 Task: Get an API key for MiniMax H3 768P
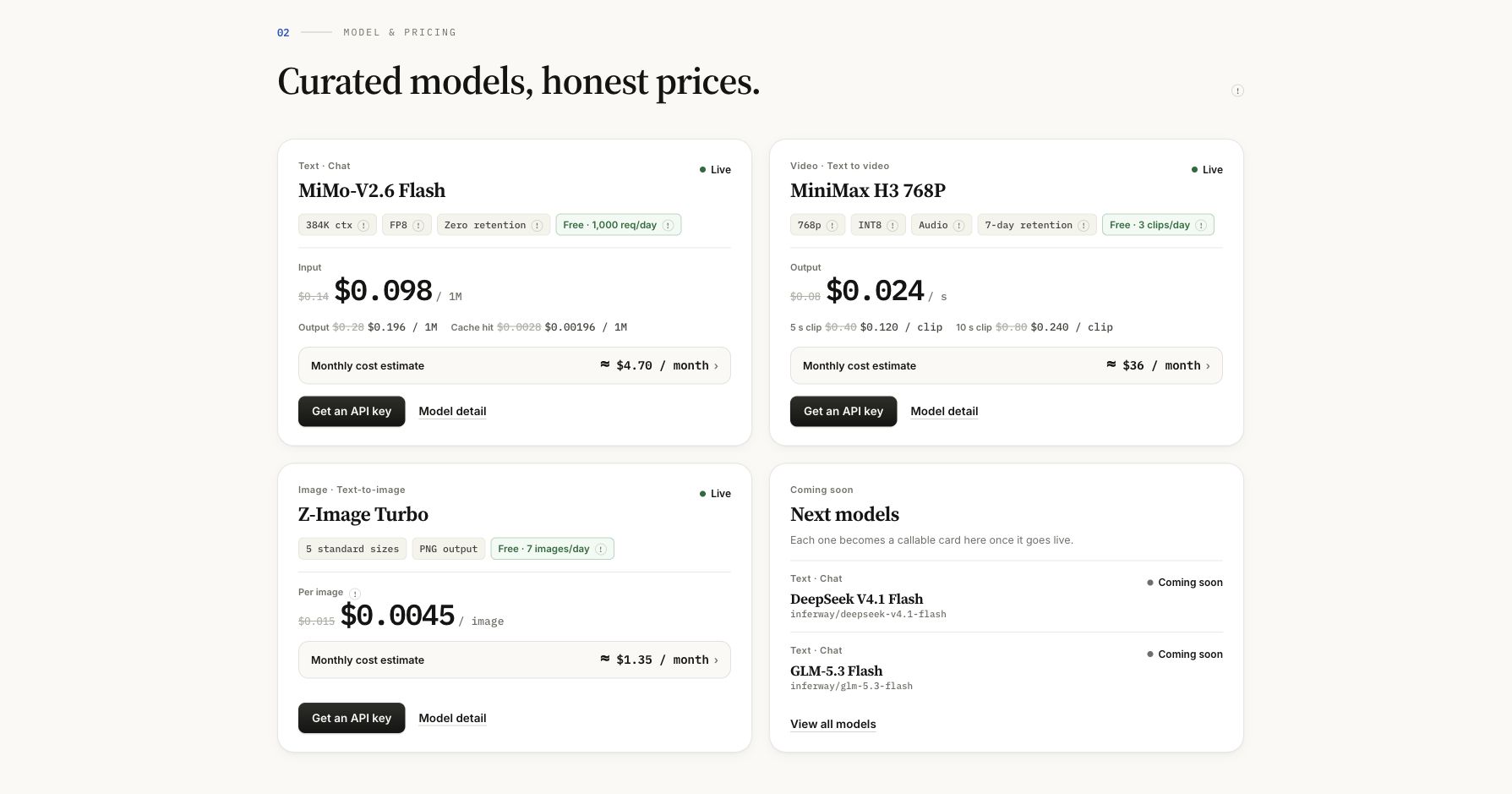coord(843,411)
